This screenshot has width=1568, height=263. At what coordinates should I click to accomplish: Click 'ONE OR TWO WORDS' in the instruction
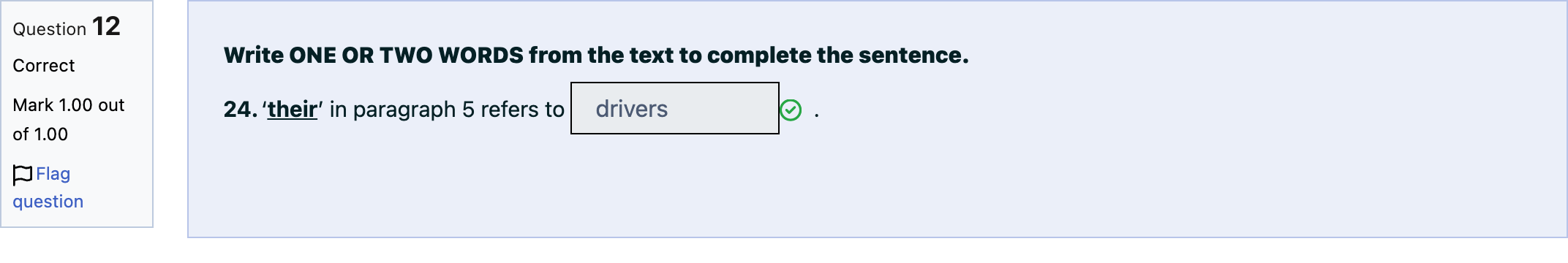407,56
